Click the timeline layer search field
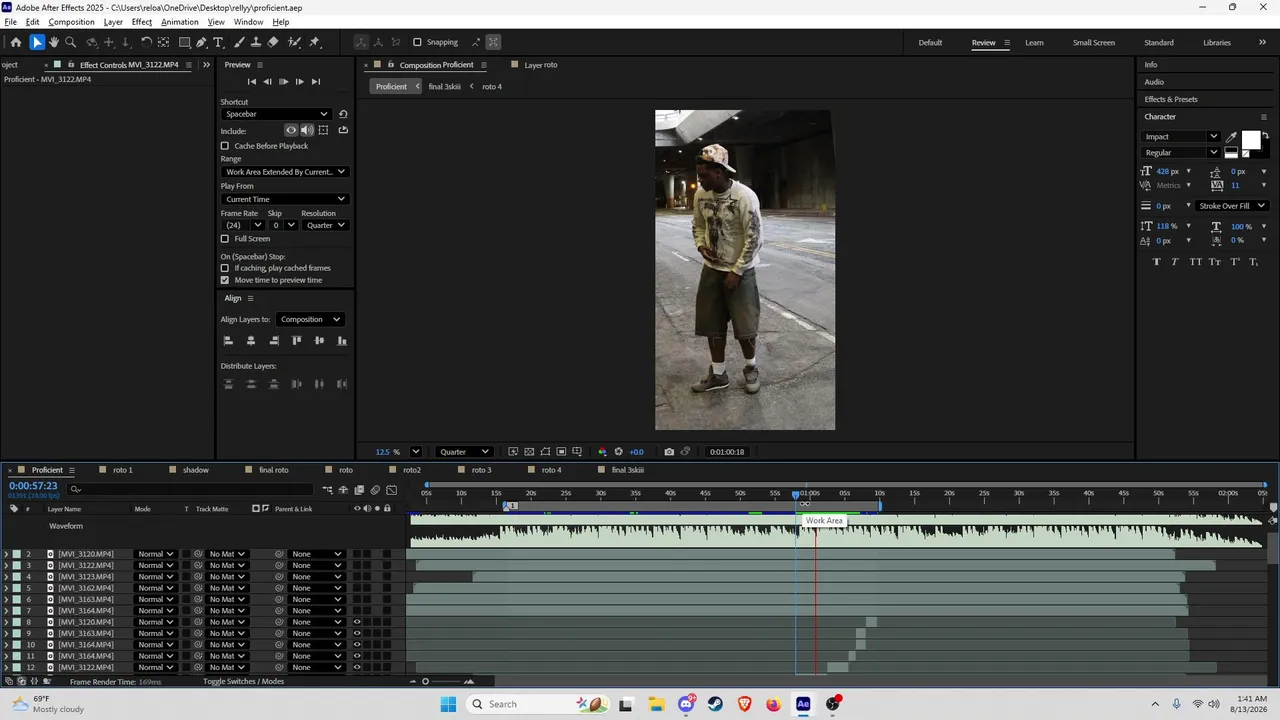1280x720 pixels. pyautogui.click(x=190, y=490)
